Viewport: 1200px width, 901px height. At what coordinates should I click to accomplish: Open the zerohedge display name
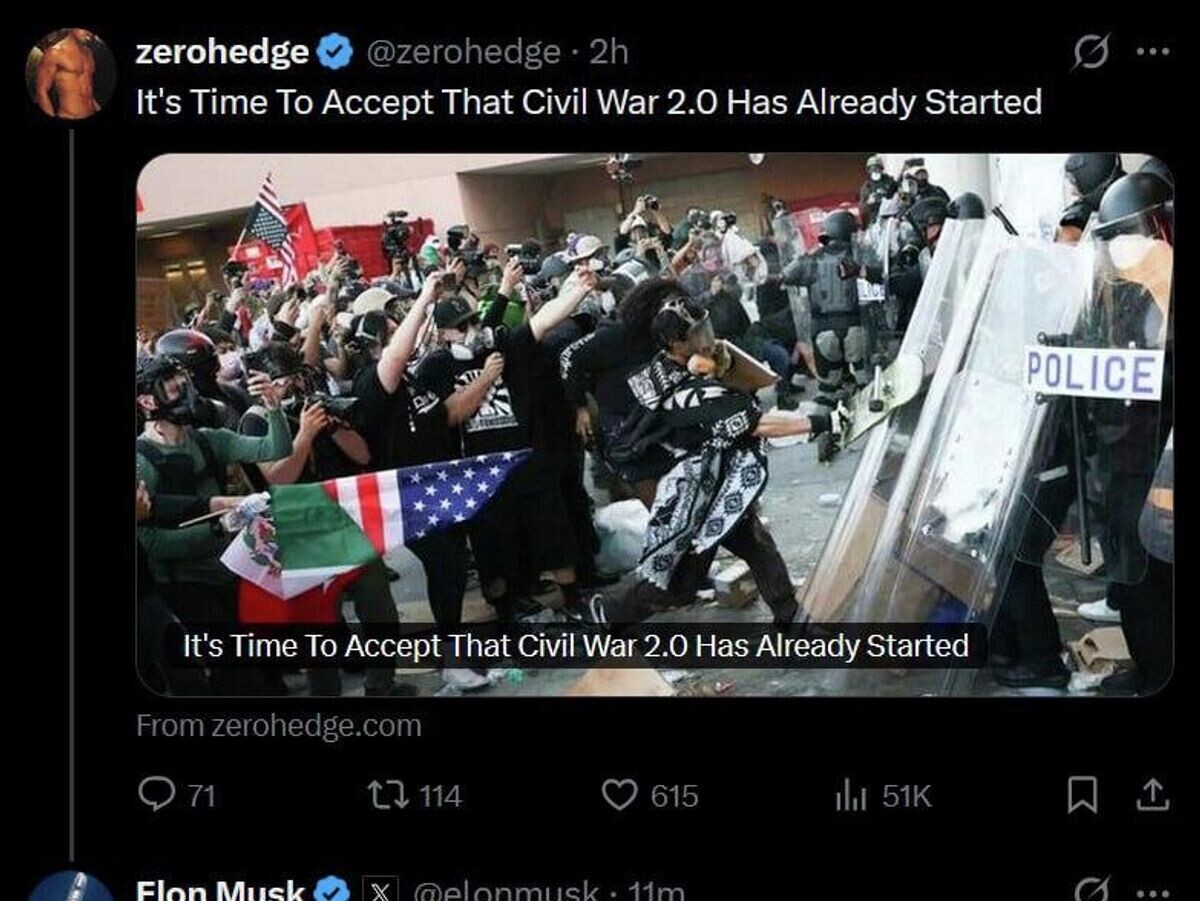[x=222, y=52]
